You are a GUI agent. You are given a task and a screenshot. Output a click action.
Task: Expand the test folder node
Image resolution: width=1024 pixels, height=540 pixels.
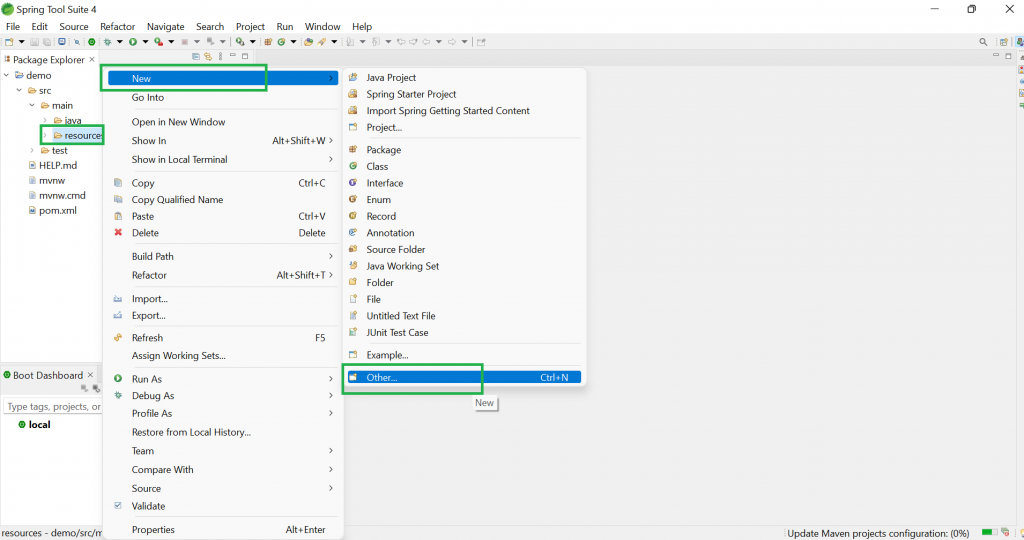point(32,150)
